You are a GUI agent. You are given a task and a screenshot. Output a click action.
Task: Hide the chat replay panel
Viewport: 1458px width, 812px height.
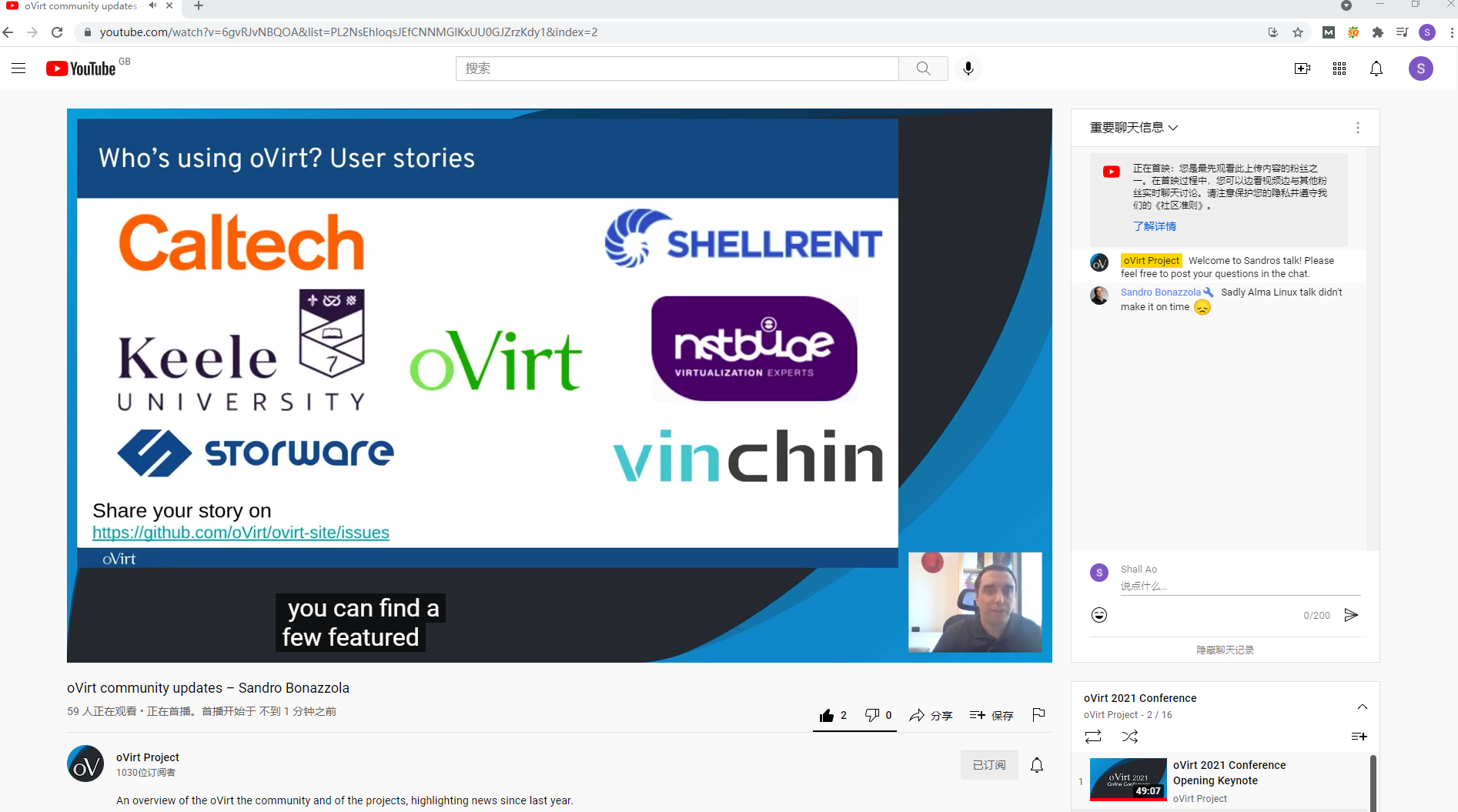point(1226,650)
